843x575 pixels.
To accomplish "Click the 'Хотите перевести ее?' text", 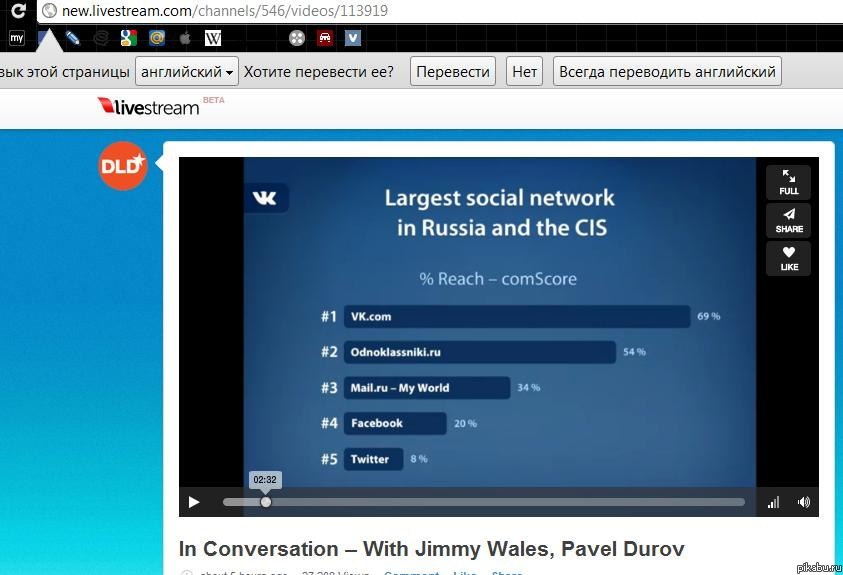I will pos(319,71).
